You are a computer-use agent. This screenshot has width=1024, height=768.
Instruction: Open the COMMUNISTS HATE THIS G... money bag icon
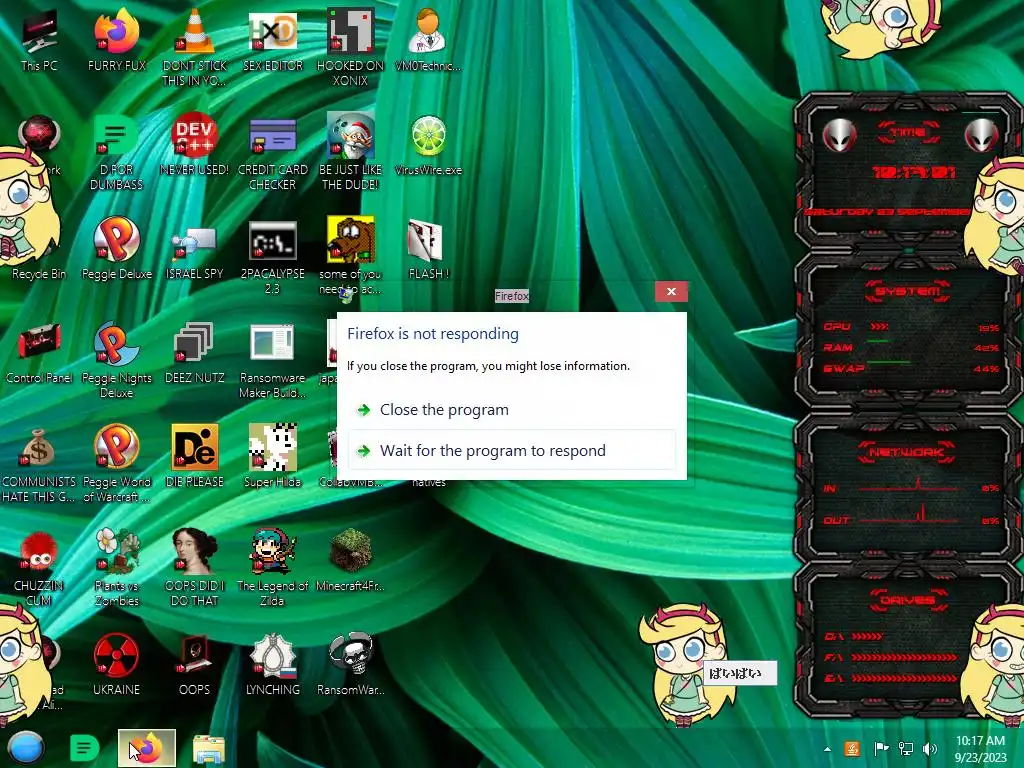coord(39,464)
